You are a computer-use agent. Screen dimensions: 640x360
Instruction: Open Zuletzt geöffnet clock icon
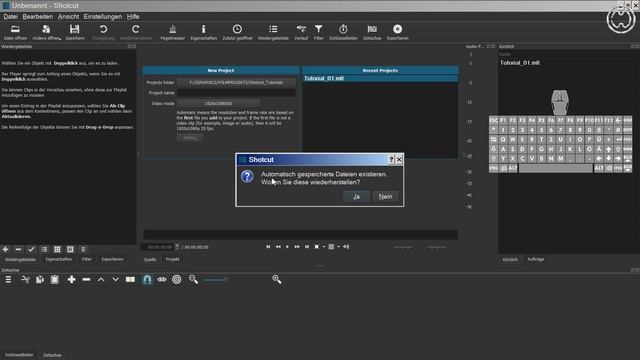[237, 32]
